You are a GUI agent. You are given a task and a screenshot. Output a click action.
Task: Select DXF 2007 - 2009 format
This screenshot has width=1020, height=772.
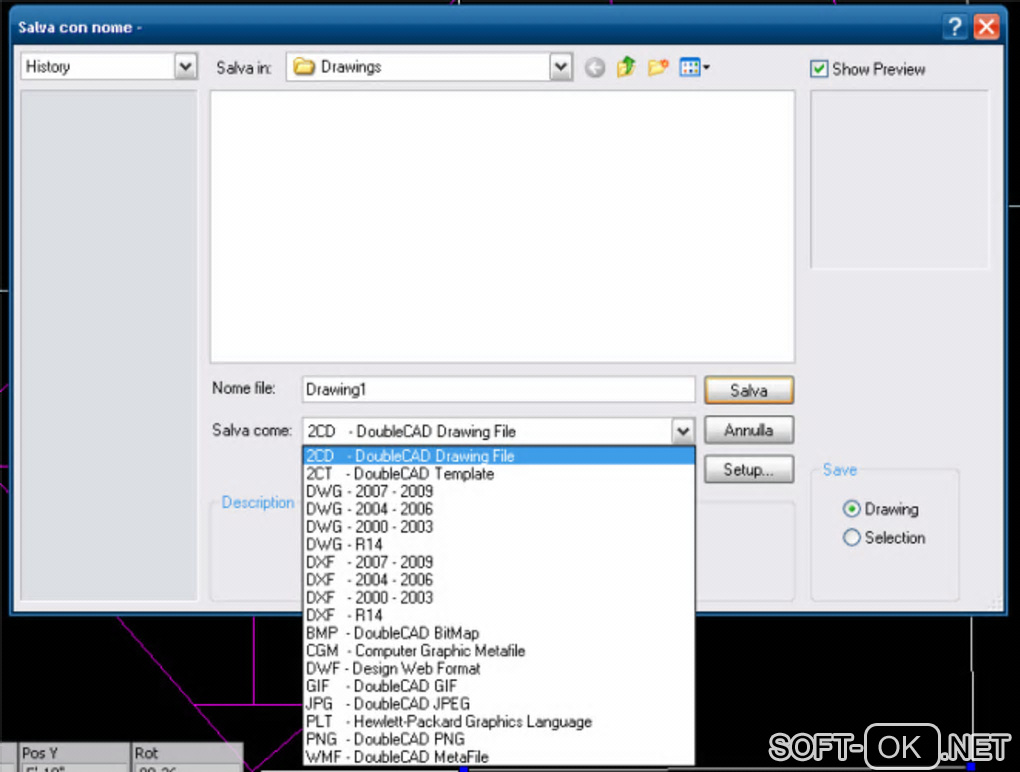[x=499, y=562]
